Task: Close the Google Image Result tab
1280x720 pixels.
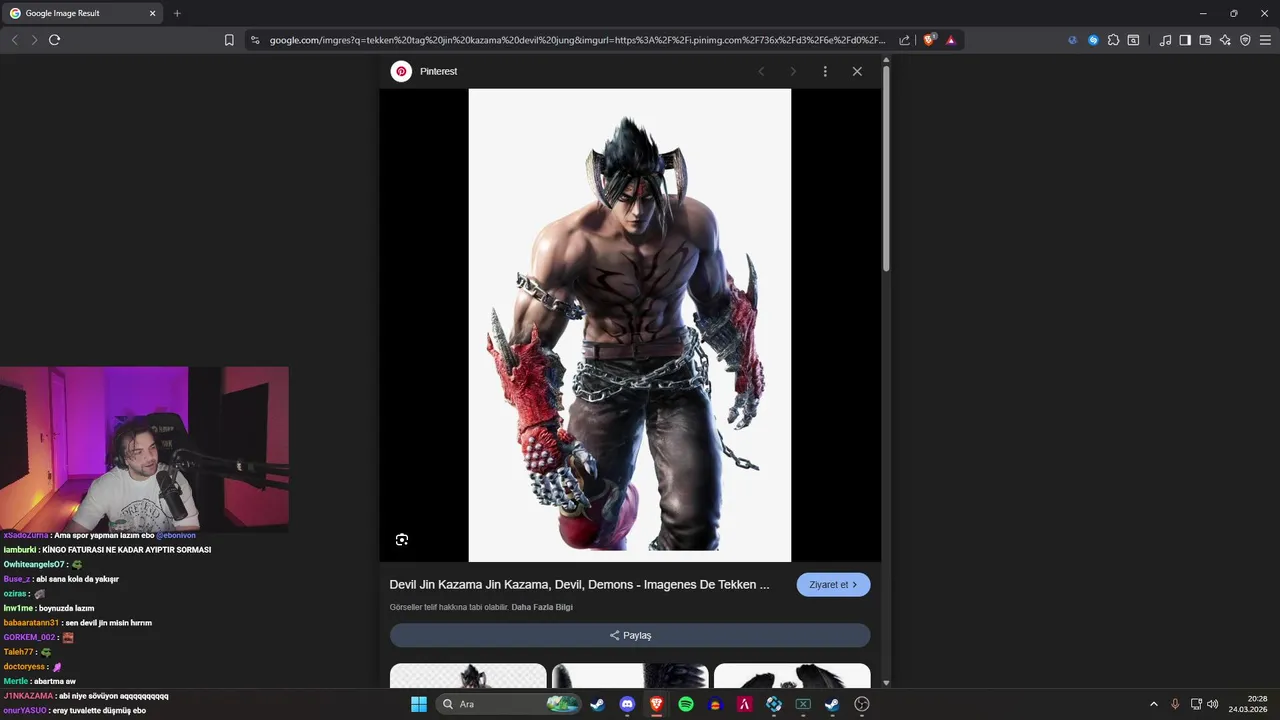Action: [152, 13]
